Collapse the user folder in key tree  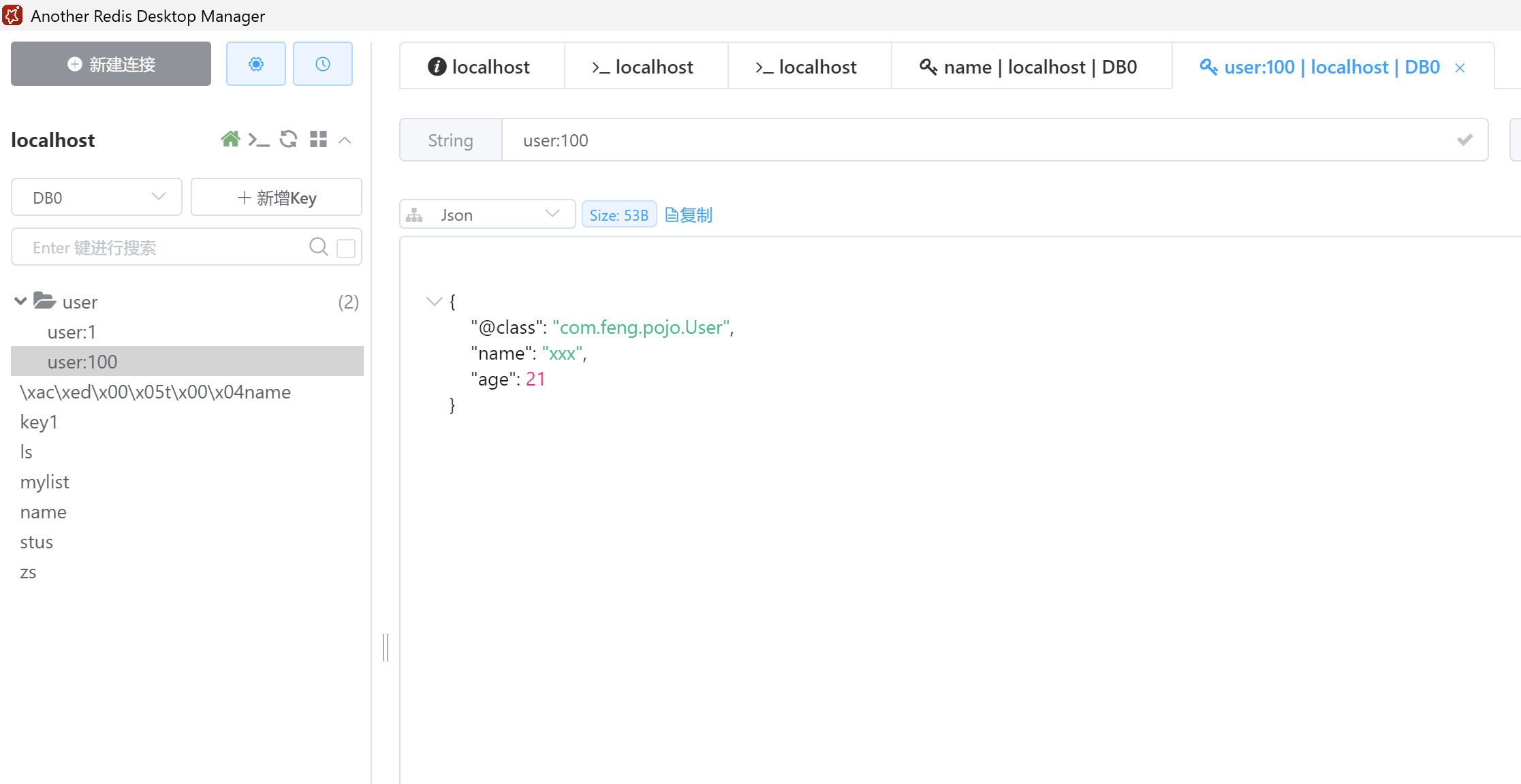(20, 301)
